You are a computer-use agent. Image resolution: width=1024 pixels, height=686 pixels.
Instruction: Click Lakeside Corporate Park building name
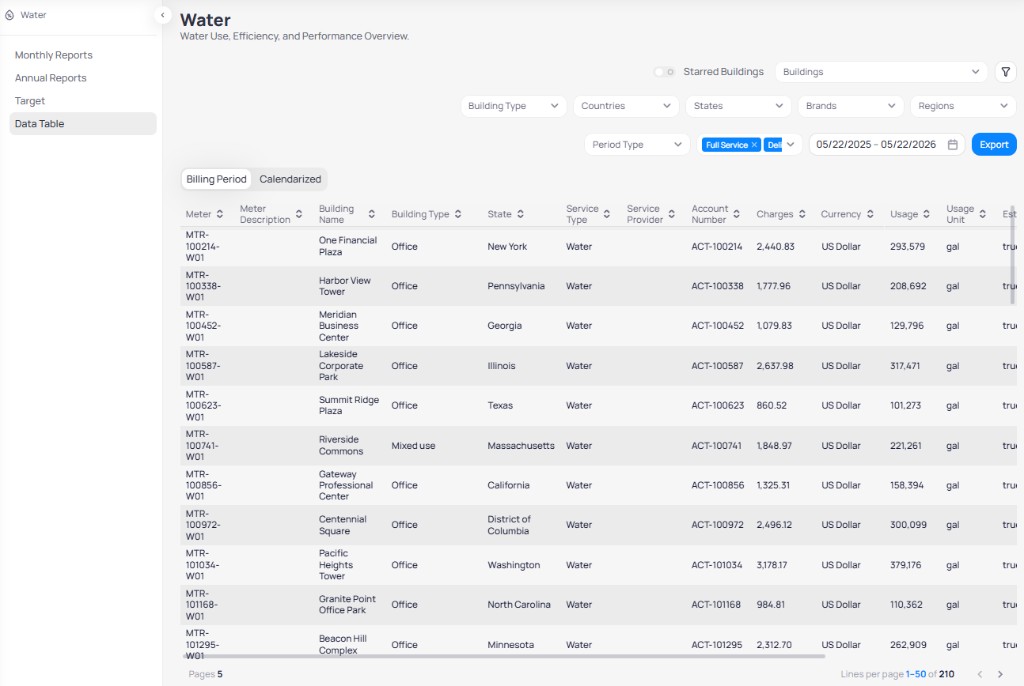coord(341,366)
